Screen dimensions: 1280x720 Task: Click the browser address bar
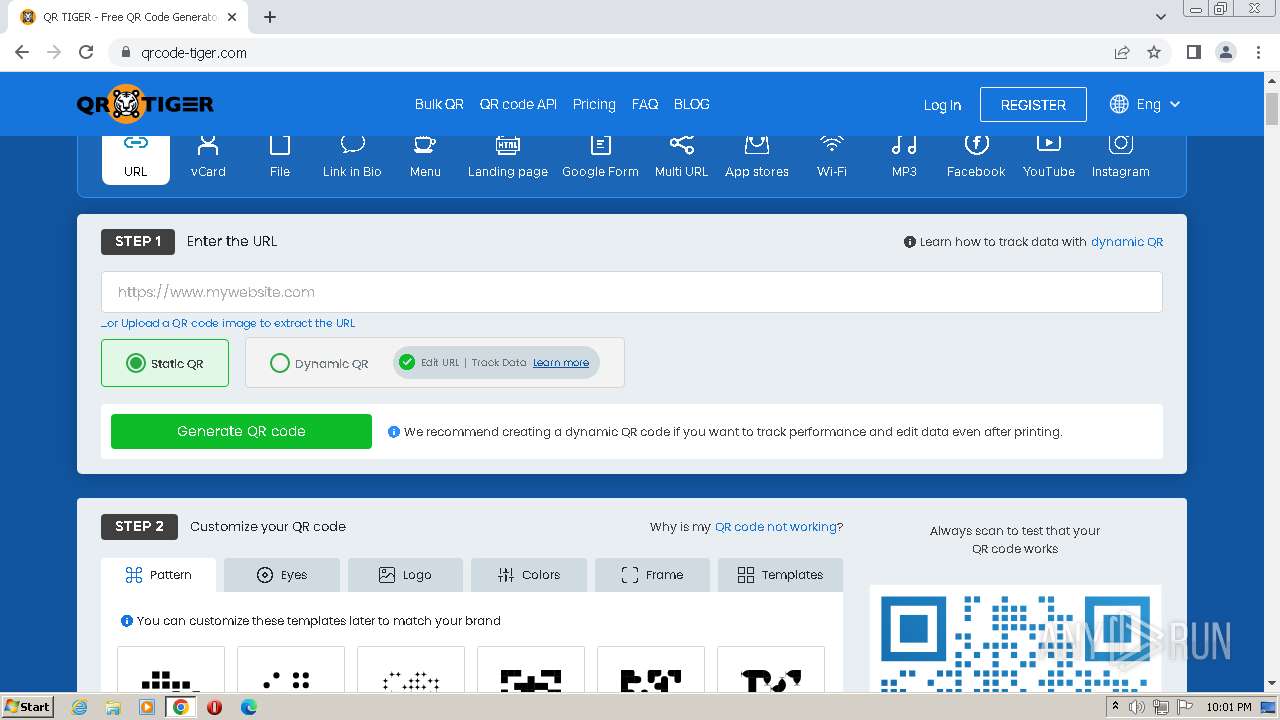point(610,52)
